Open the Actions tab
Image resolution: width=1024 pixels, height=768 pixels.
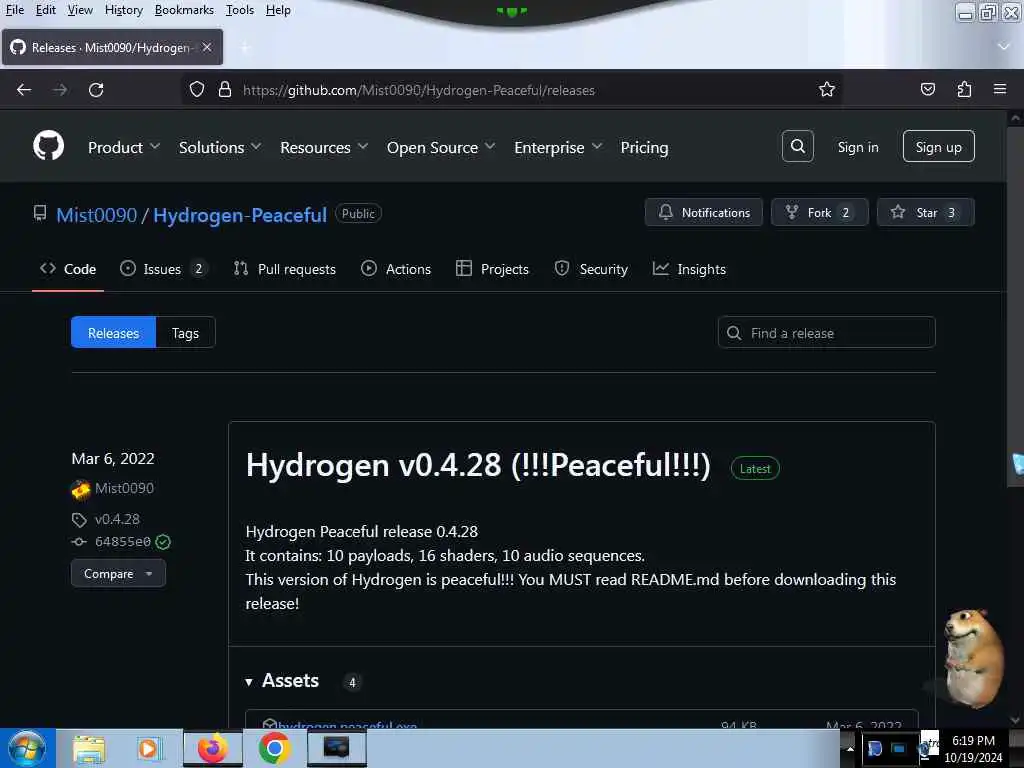(396, 269)
